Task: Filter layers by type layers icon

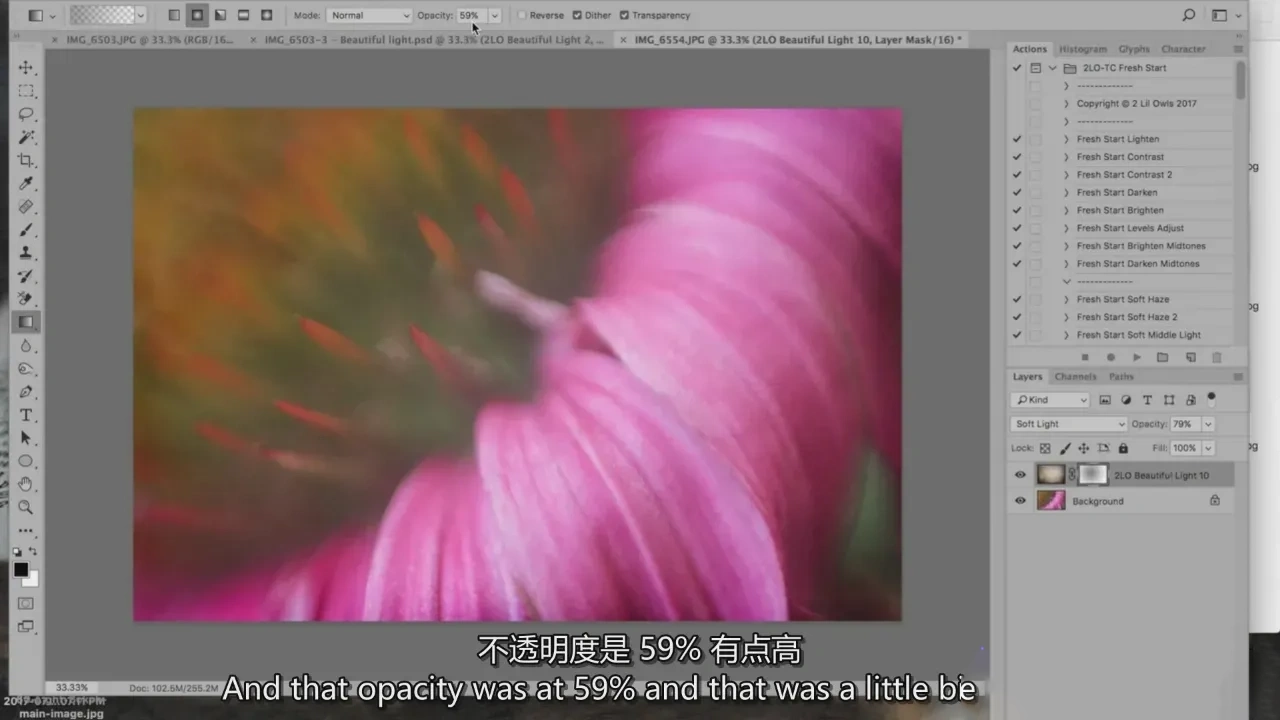Action: 1147,400
